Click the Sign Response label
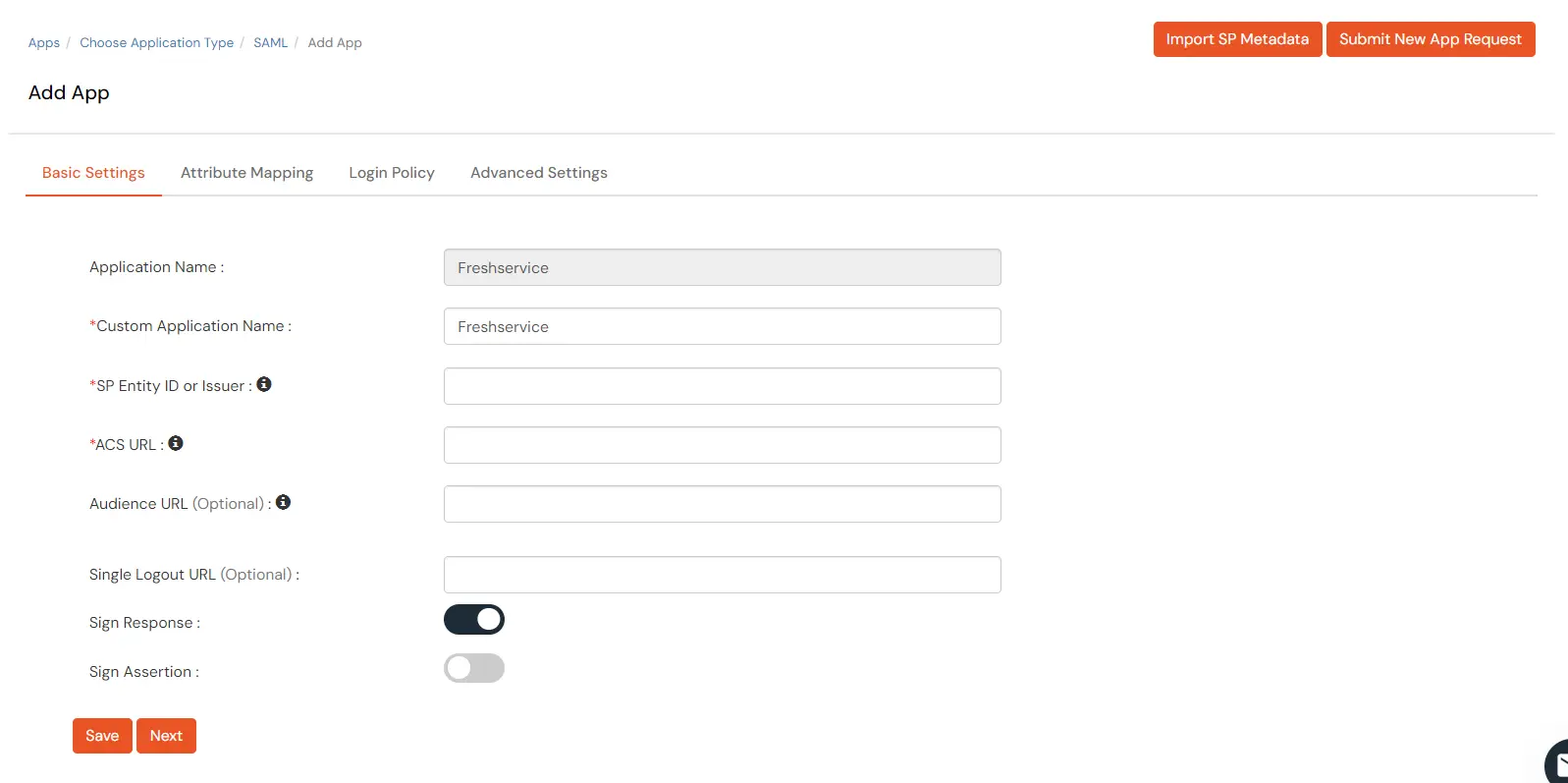1568x783 pixels. click(144, 623)
